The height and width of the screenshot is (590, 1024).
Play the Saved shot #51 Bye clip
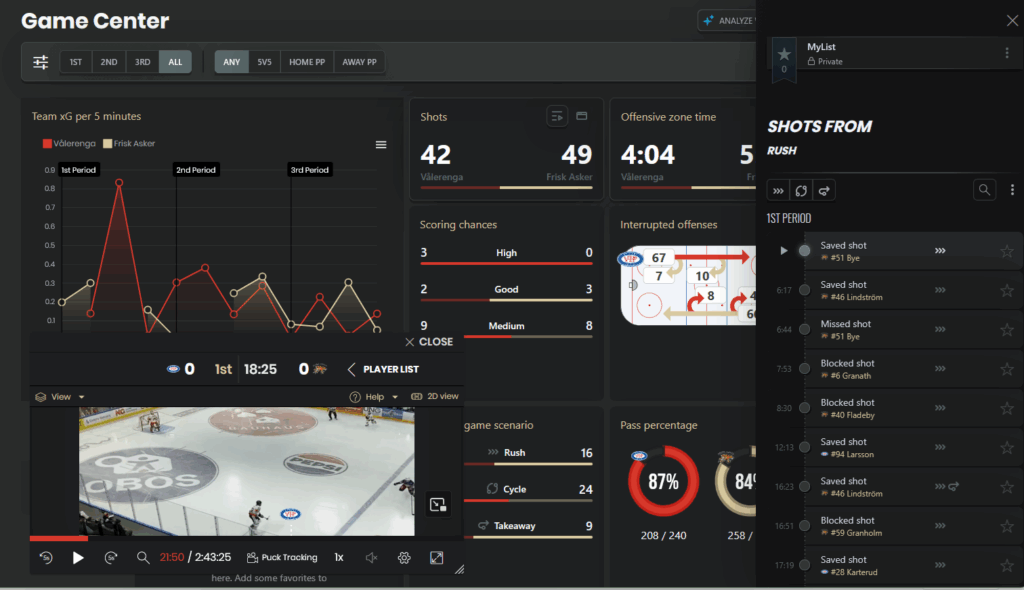coord(784,250)
